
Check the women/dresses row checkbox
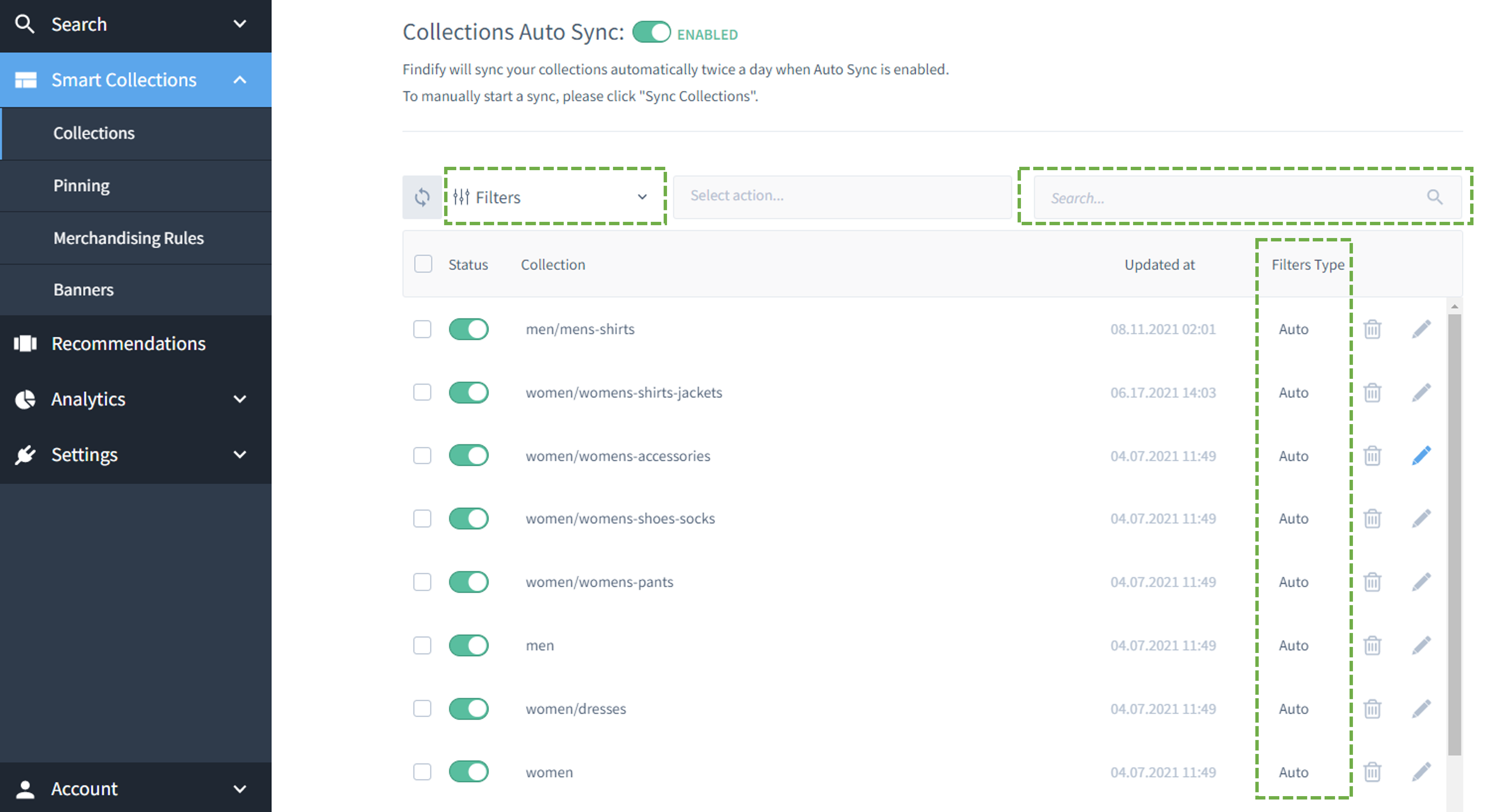tap(422, 709)
